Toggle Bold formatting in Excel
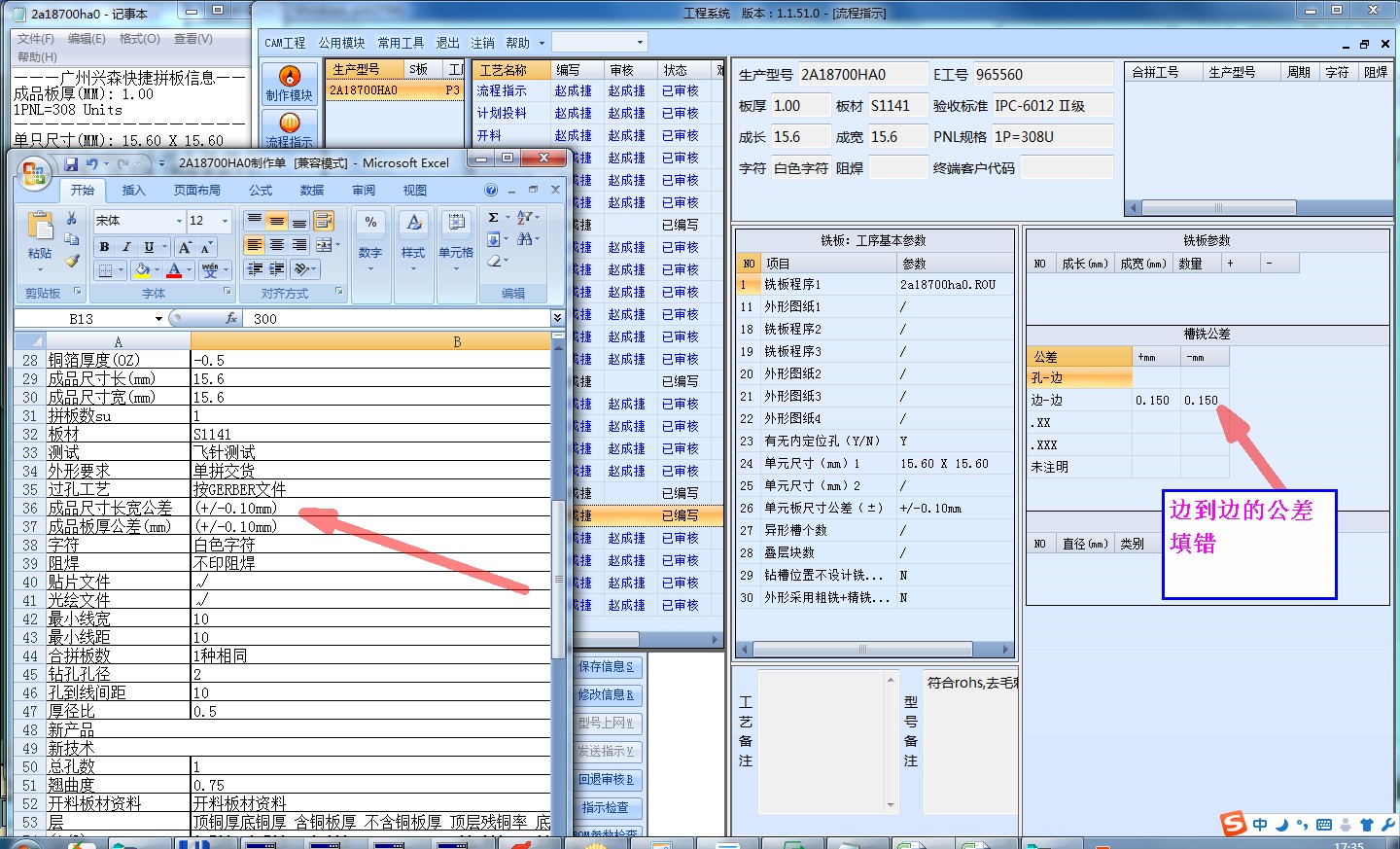Image resolution: width=1400 pixels, height=849 pixels. click(104, 247)
